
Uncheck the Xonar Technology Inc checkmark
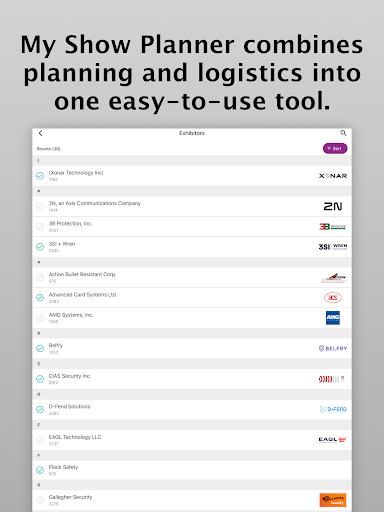tap(40, 176)
